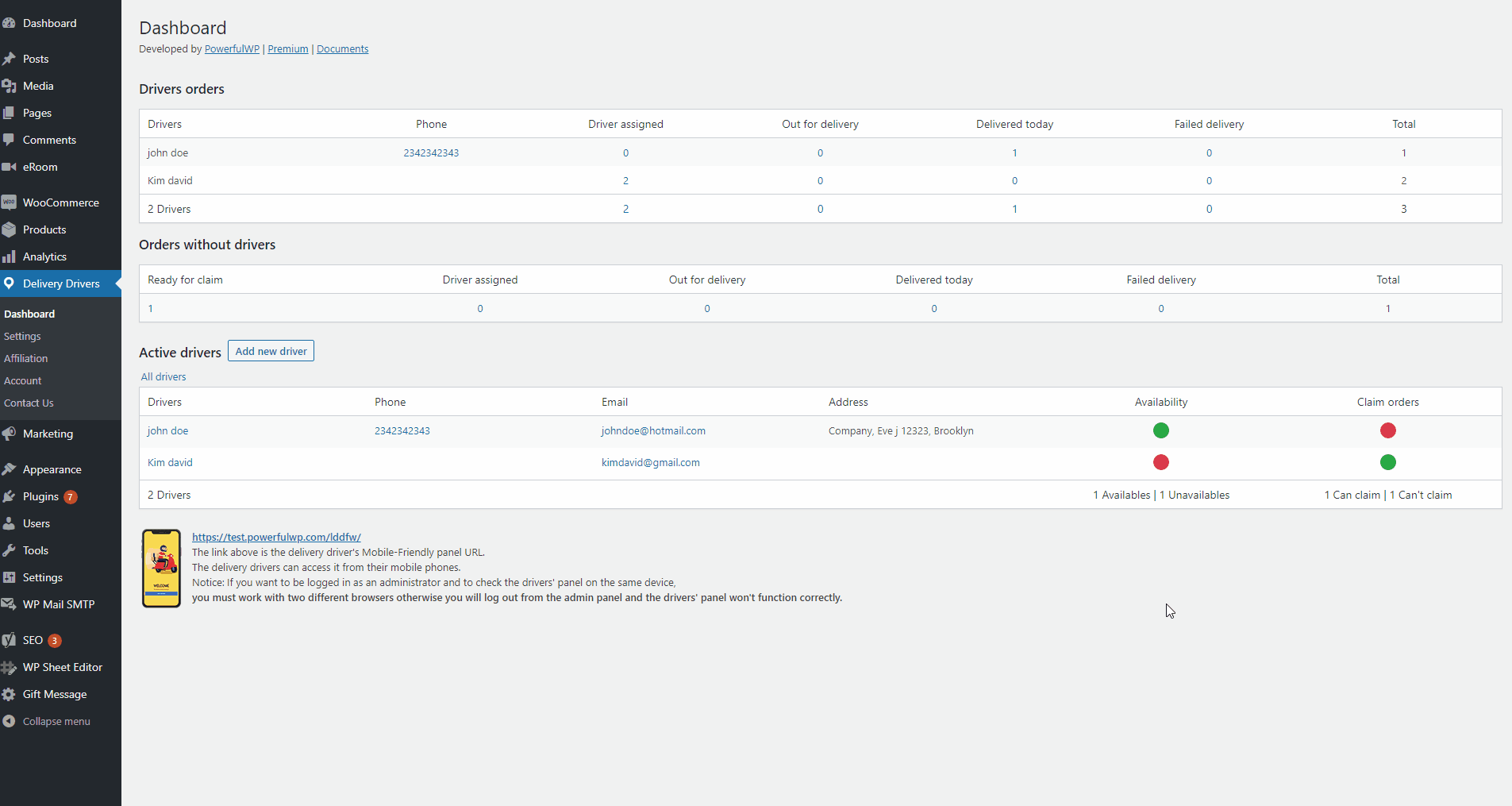
Task: Open the test.powerfulwp.com/lddfw/ panel URL
Action: (276, 537)
